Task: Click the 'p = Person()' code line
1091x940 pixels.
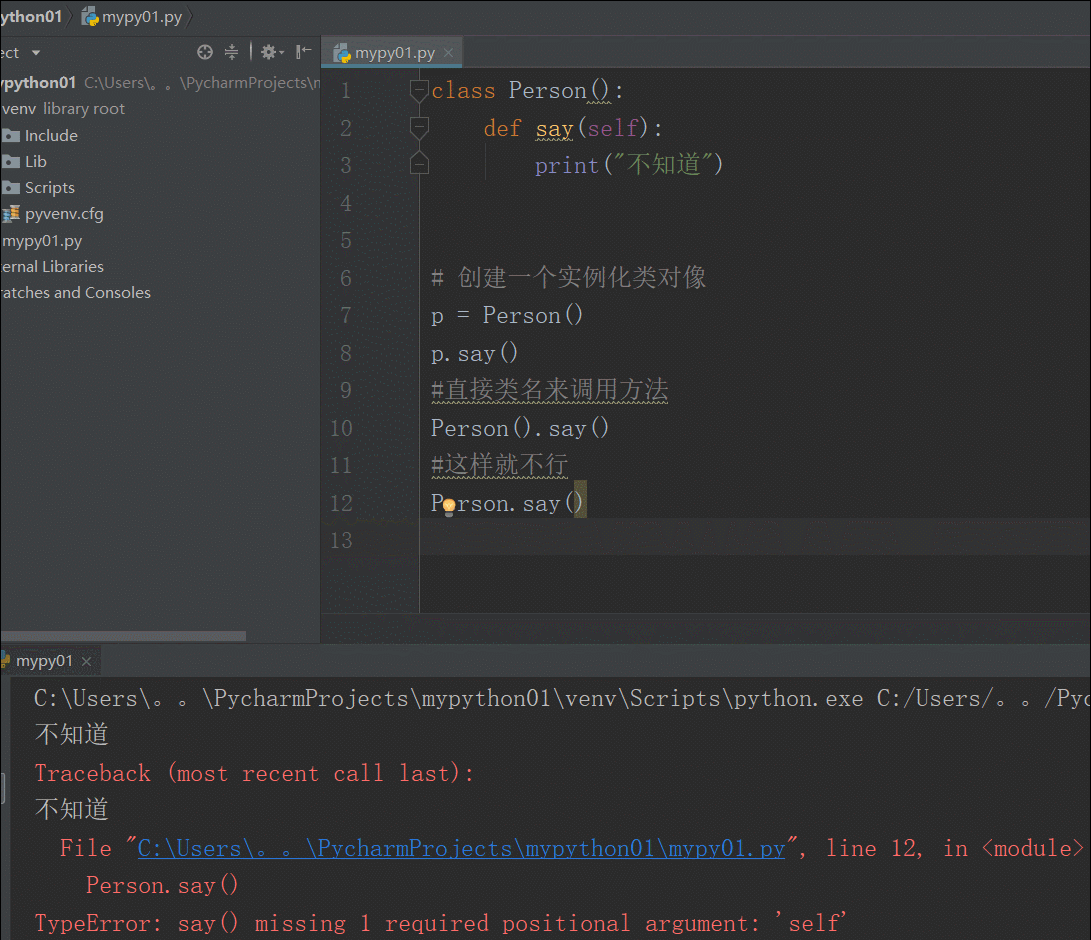Action: tap(507, 316)
